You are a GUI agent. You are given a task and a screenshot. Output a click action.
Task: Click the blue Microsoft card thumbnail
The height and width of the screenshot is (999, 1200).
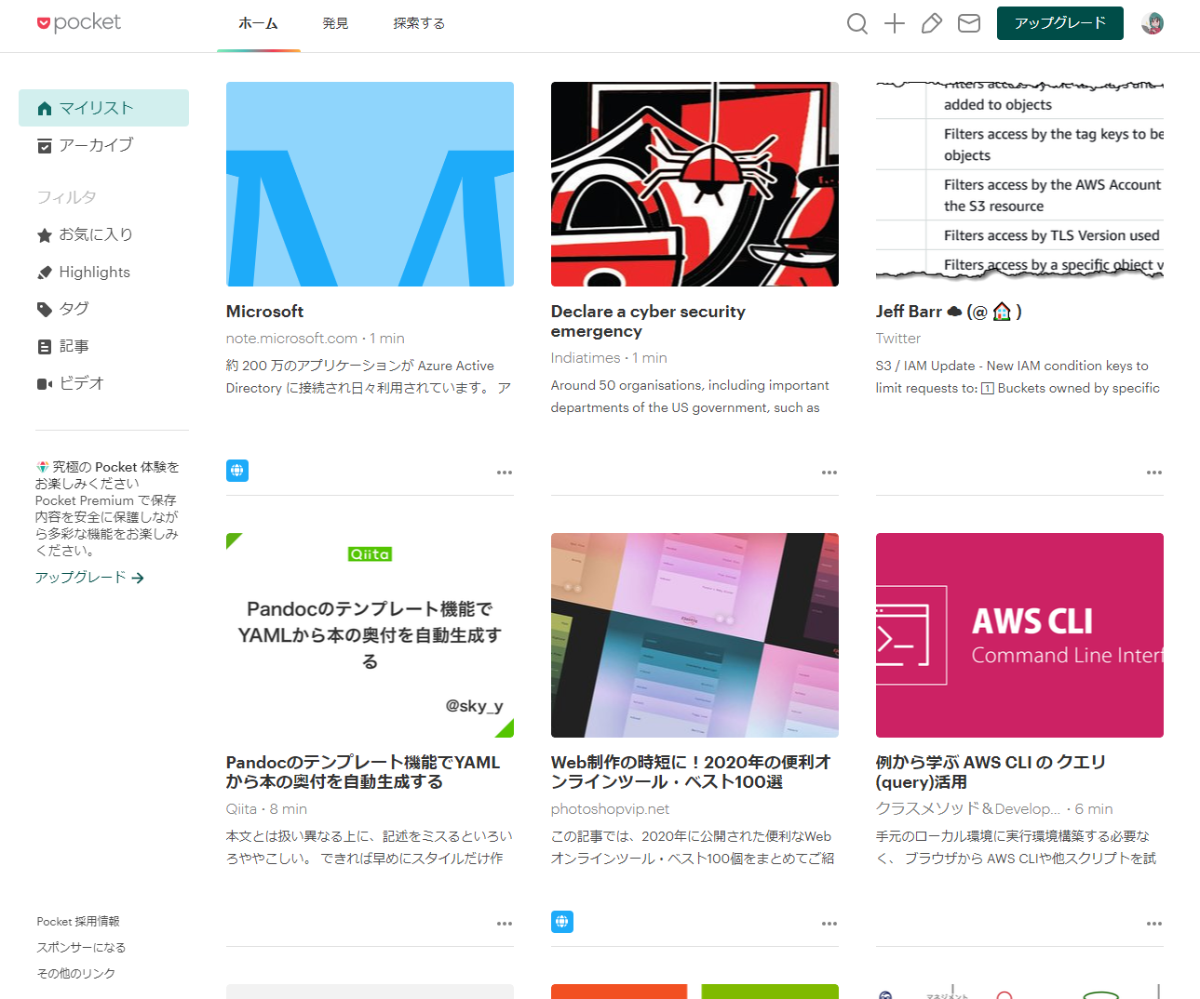(x=370, y=185)
